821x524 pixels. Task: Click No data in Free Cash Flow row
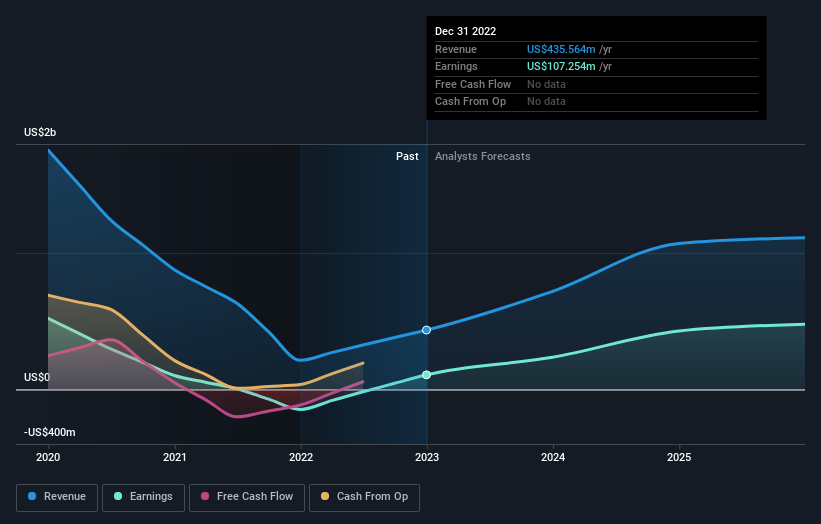coord(546,84)
